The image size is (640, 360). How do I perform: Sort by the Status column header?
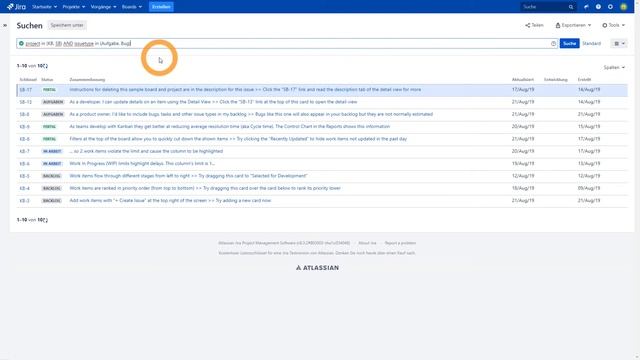click(47, 80)
